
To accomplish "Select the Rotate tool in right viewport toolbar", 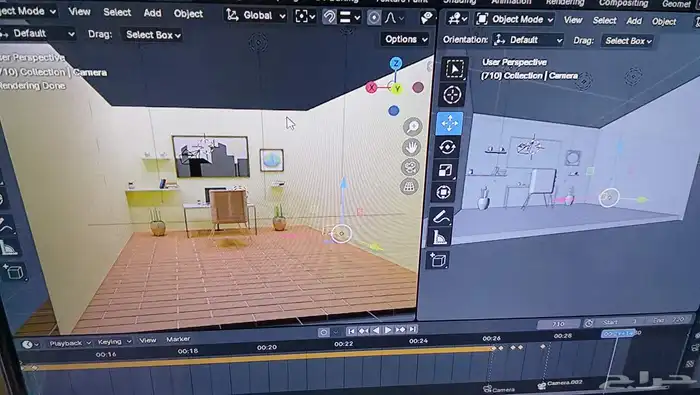I will coord(446,147).
